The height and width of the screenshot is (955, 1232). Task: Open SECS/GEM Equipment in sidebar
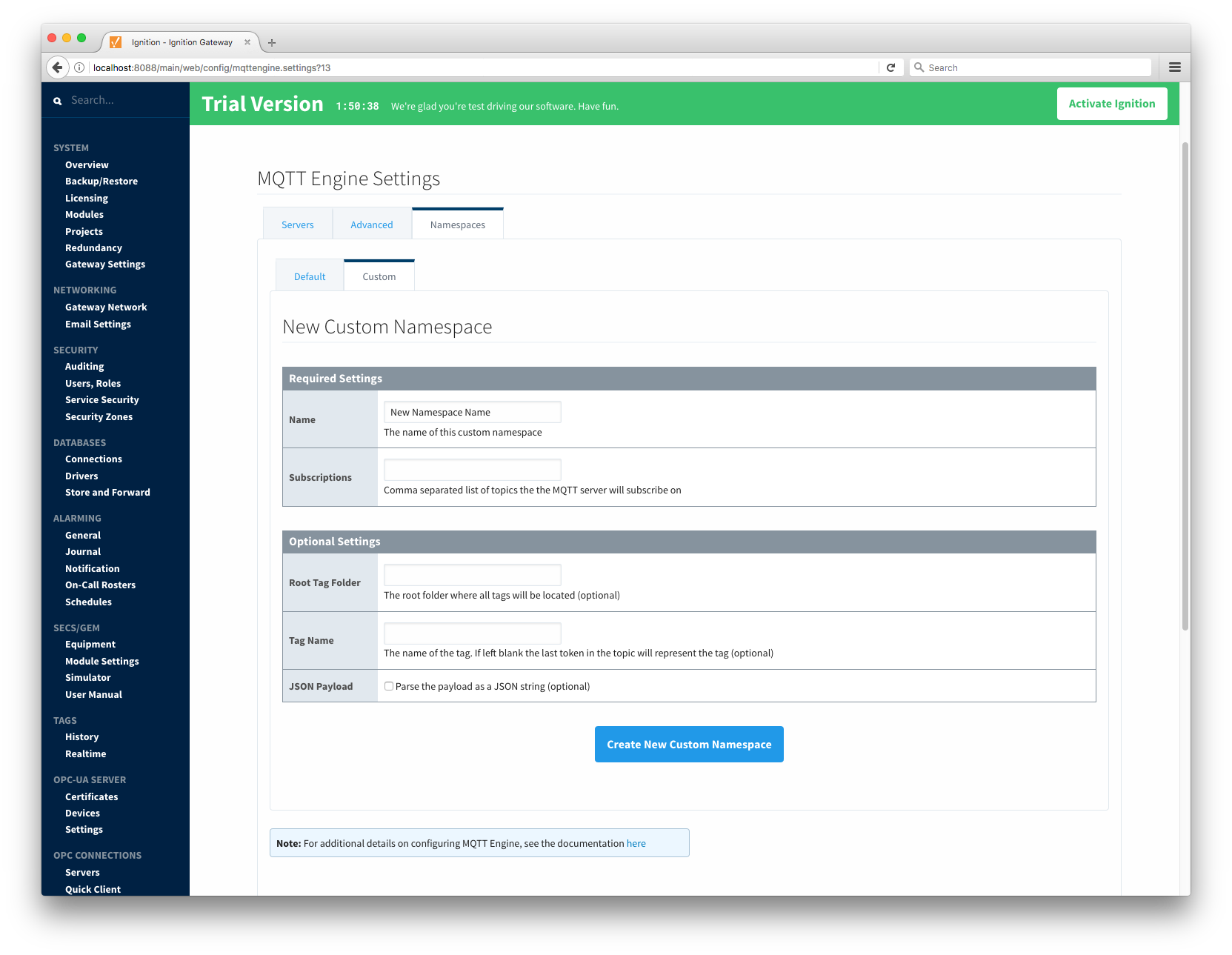point(90,644)
